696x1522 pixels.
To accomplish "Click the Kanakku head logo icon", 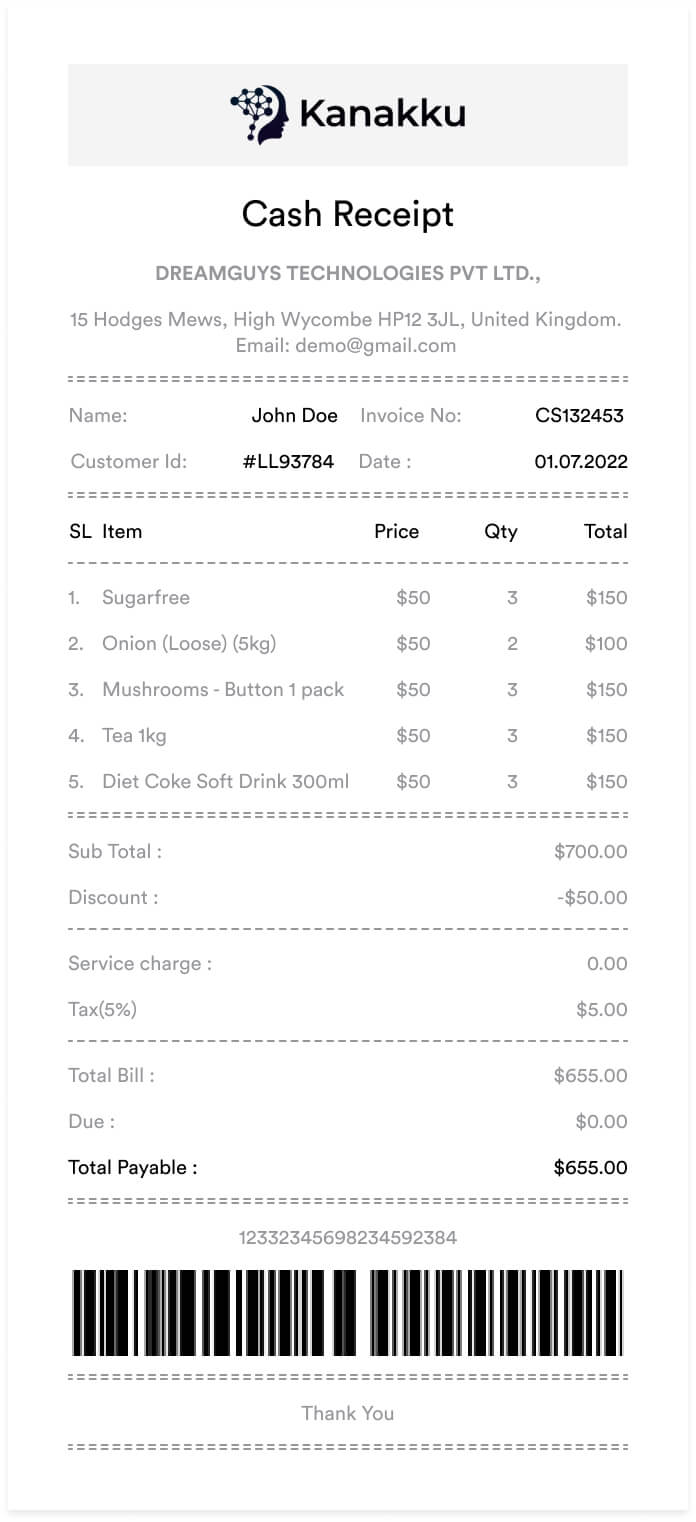I will (259, 114).
